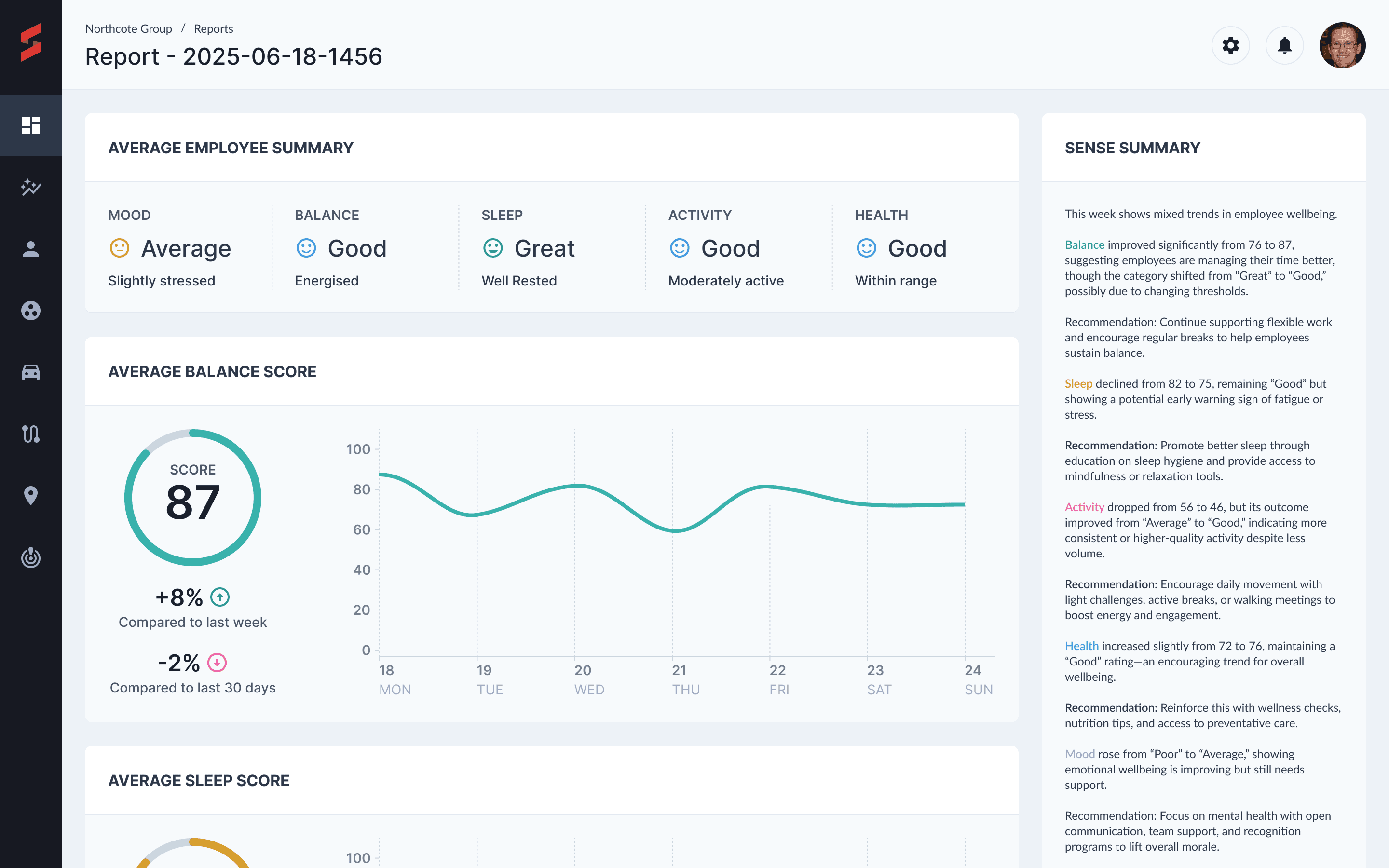This screenshot has width=1389, height=868.
Task: Click the 23 SAT axis label
Action: point(879,680)
